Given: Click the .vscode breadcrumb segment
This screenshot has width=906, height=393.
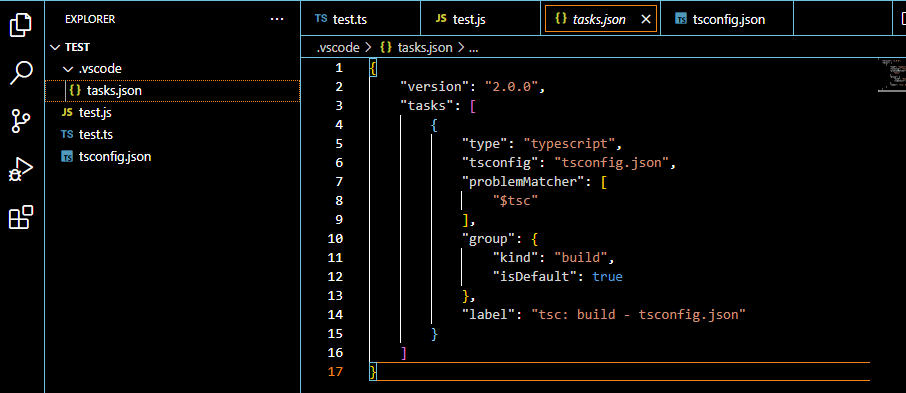Looking at the screenshot, I should [338, 48].
